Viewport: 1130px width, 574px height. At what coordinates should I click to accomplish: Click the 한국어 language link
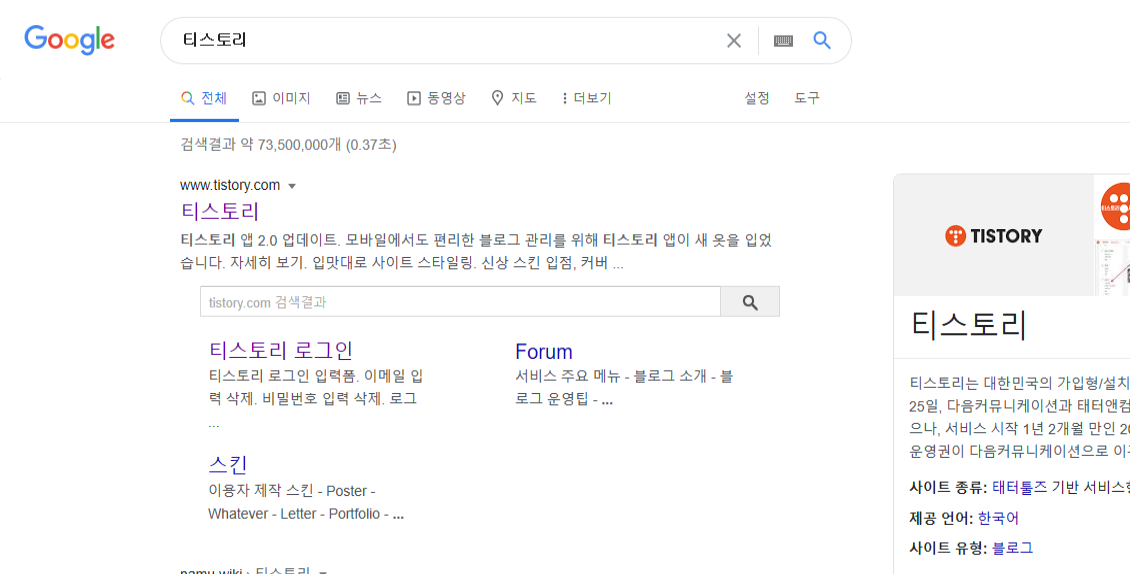[998, 518]
